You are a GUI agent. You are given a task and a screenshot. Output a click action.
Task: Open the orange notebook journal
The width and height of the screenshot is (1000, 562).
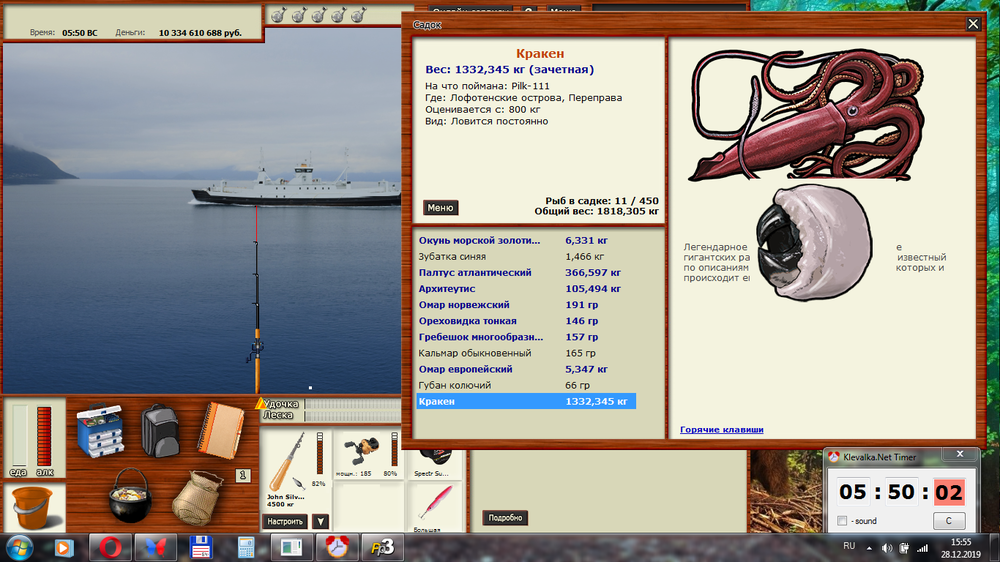(x=219, y=429)
